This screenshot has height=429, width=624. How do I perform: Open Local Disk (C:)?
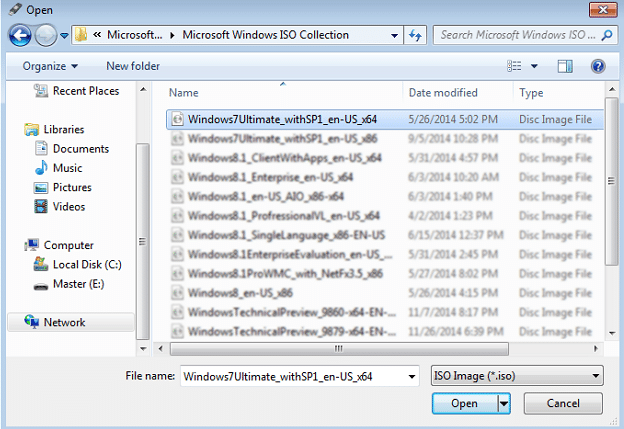(x=78, y=265)
